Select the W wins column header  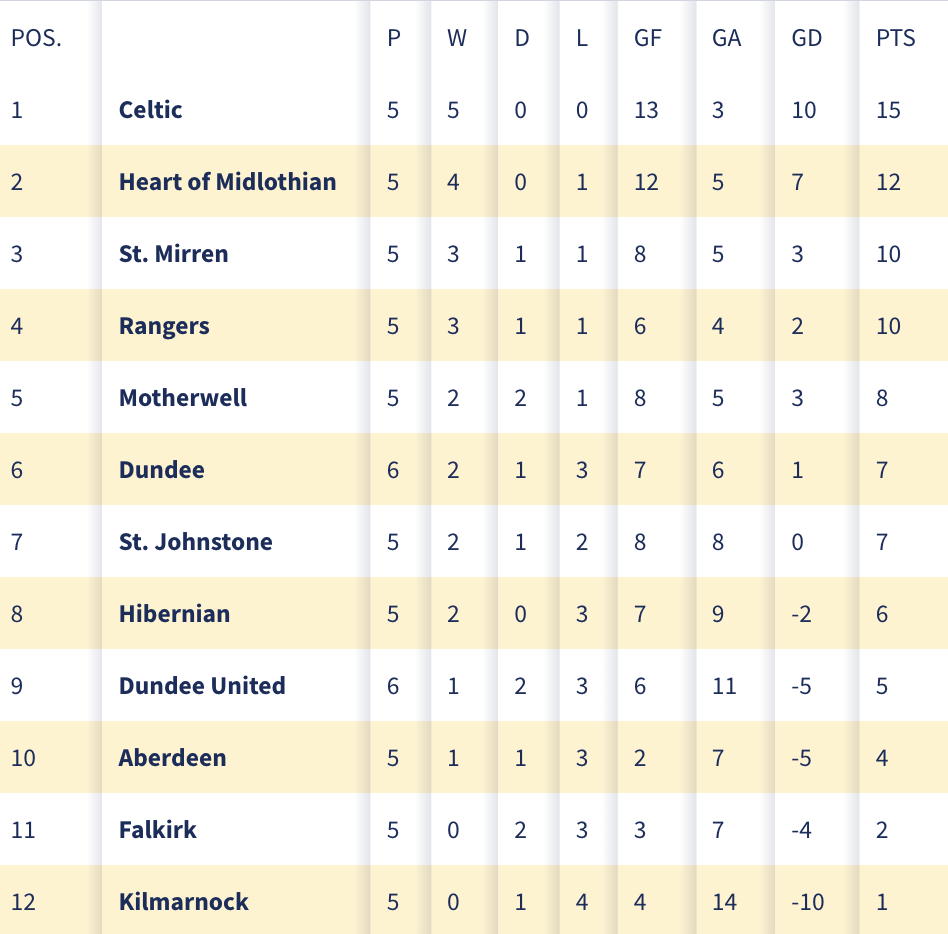456,38
